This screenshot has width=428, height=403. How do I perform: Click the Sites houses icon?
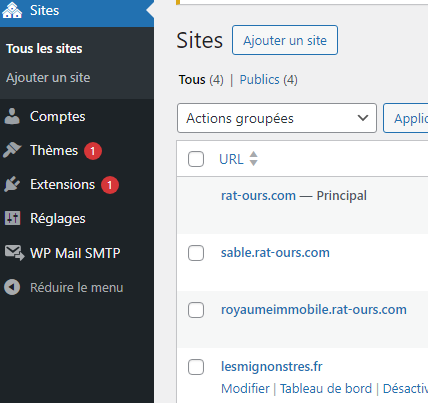point(12,10)
